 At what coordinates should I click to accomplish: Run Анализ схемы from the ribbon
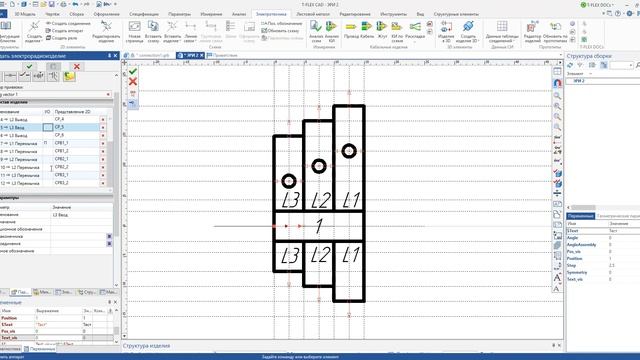click(x=316, y=31)
